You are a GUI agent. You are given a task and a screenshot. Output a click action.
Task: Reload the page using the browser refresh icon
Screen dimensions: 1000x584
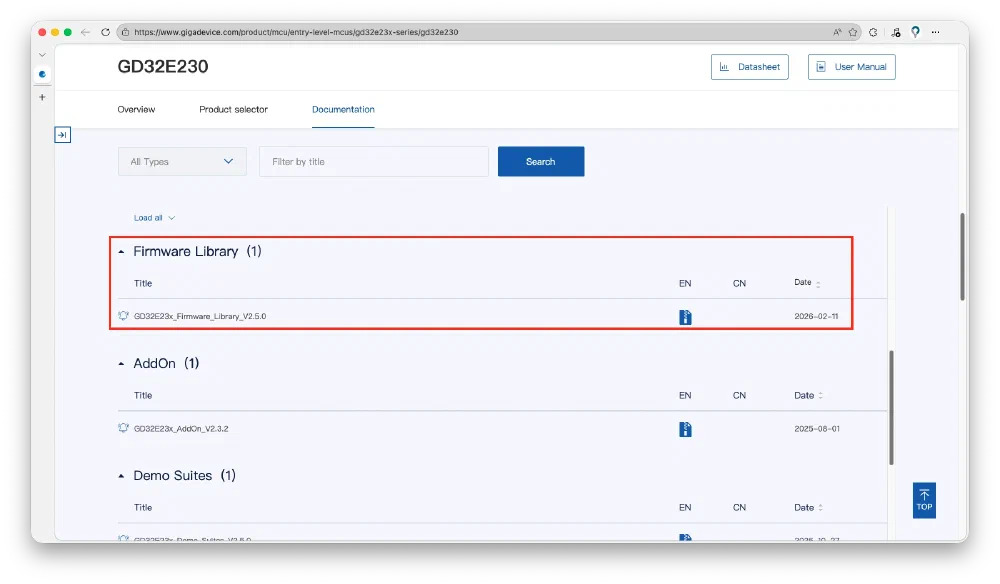click(x=106, y=32)
